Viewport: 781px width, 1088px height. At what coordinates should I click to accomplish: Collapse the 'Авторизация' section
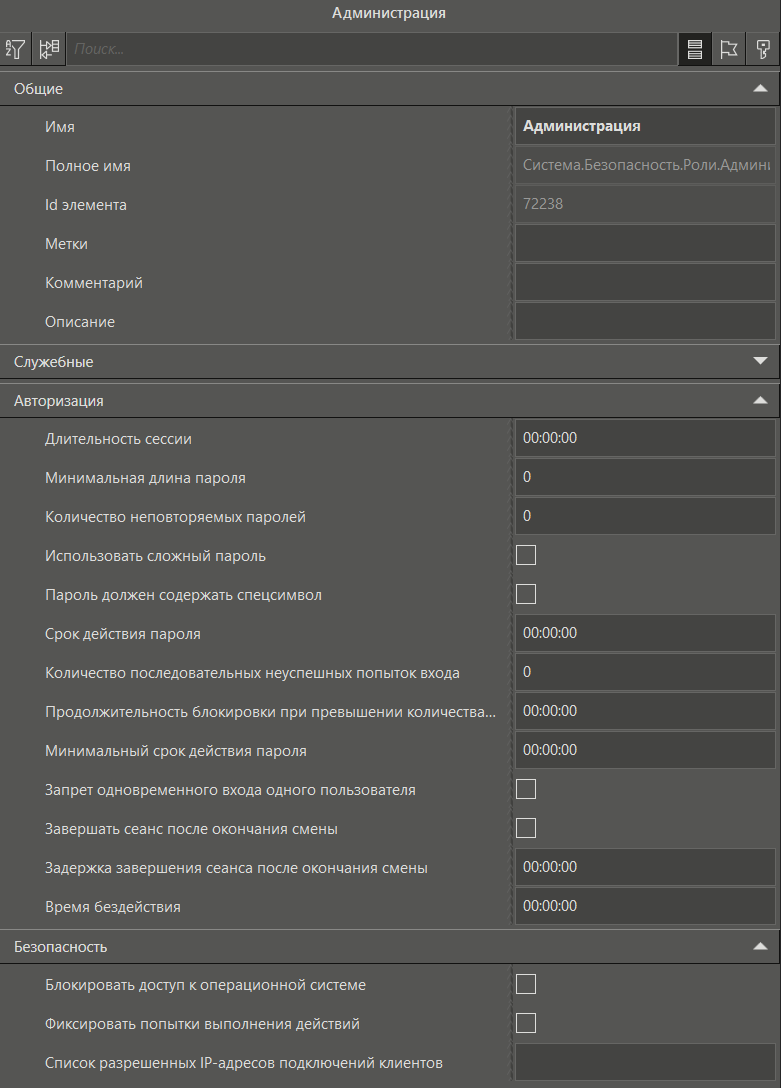tap(760, 401)
